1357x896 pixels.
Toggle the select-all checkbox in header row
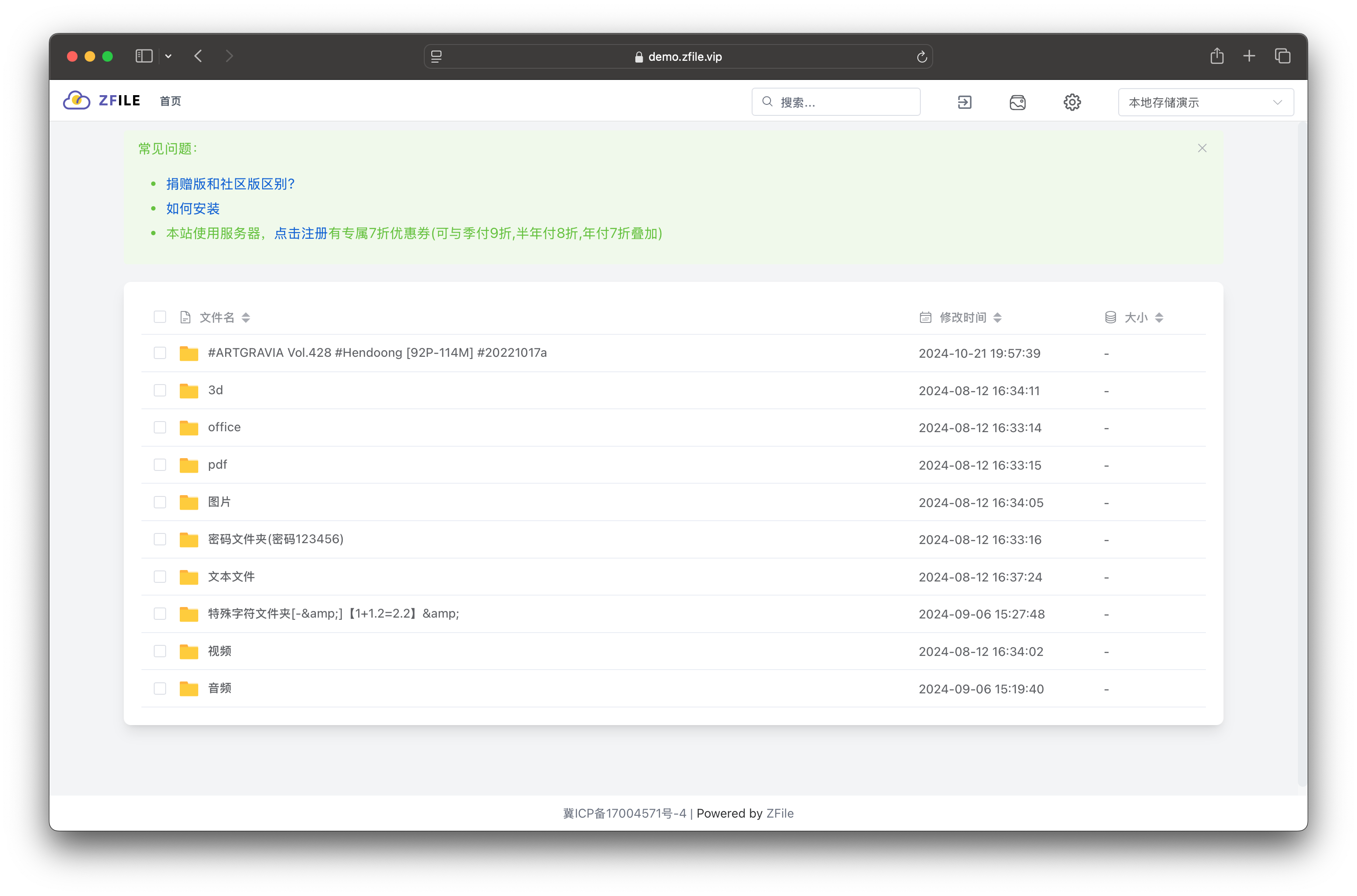coord(160,317)
